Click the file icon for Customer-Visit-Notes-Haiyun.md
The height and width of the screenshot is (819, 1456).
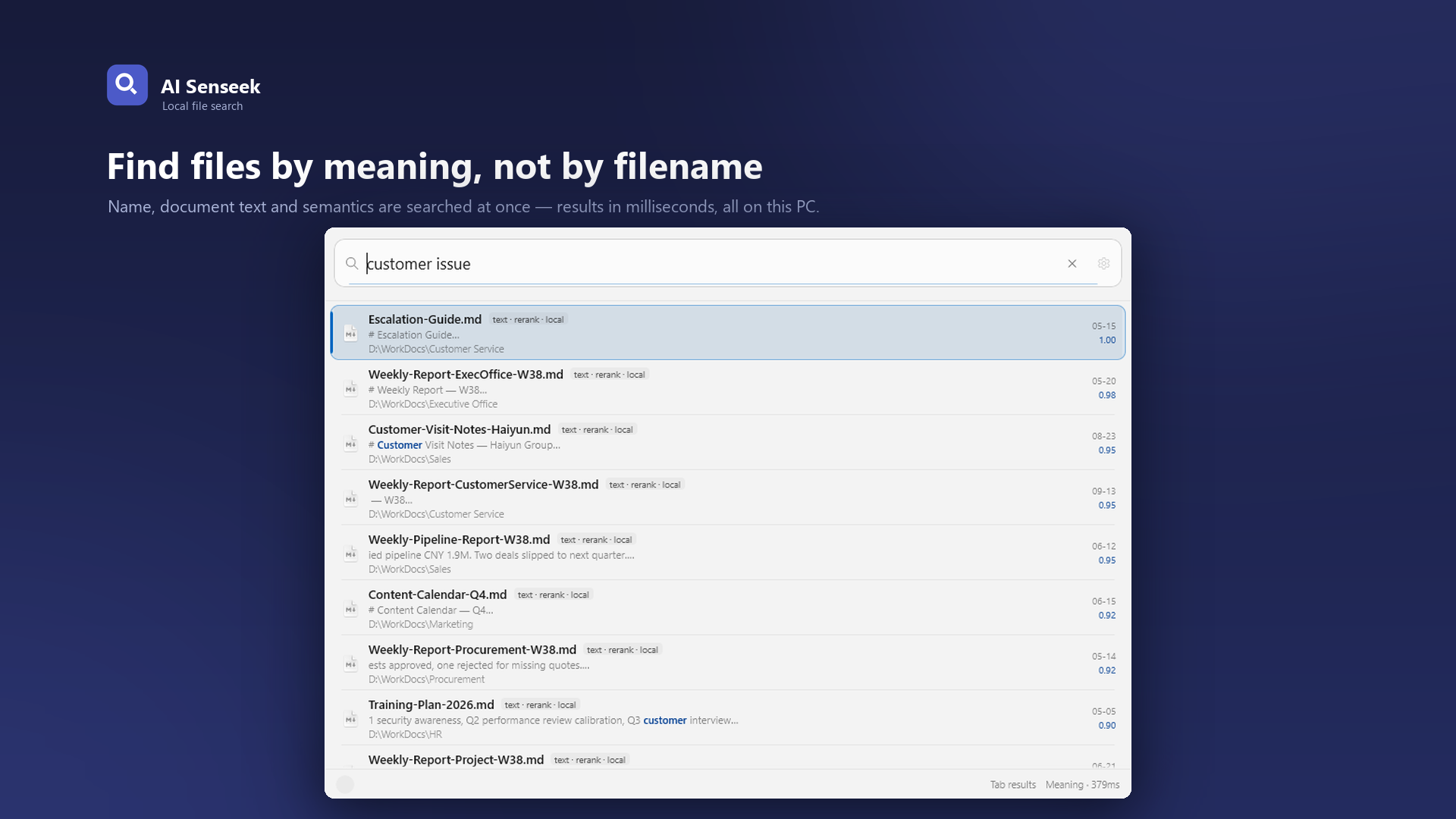point(350,444)
